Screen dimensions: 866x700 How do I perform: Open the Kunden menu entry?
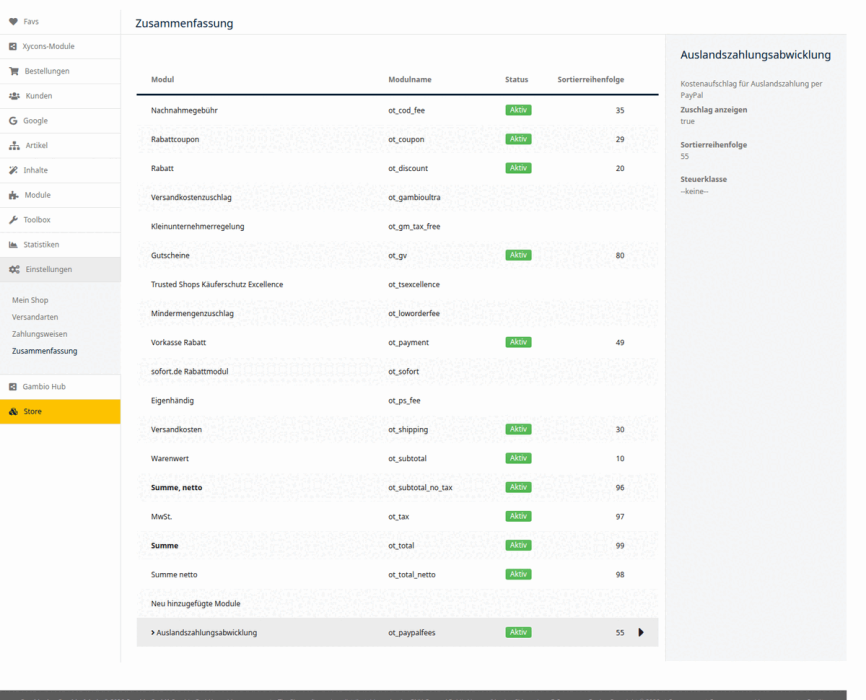point(60,96)
